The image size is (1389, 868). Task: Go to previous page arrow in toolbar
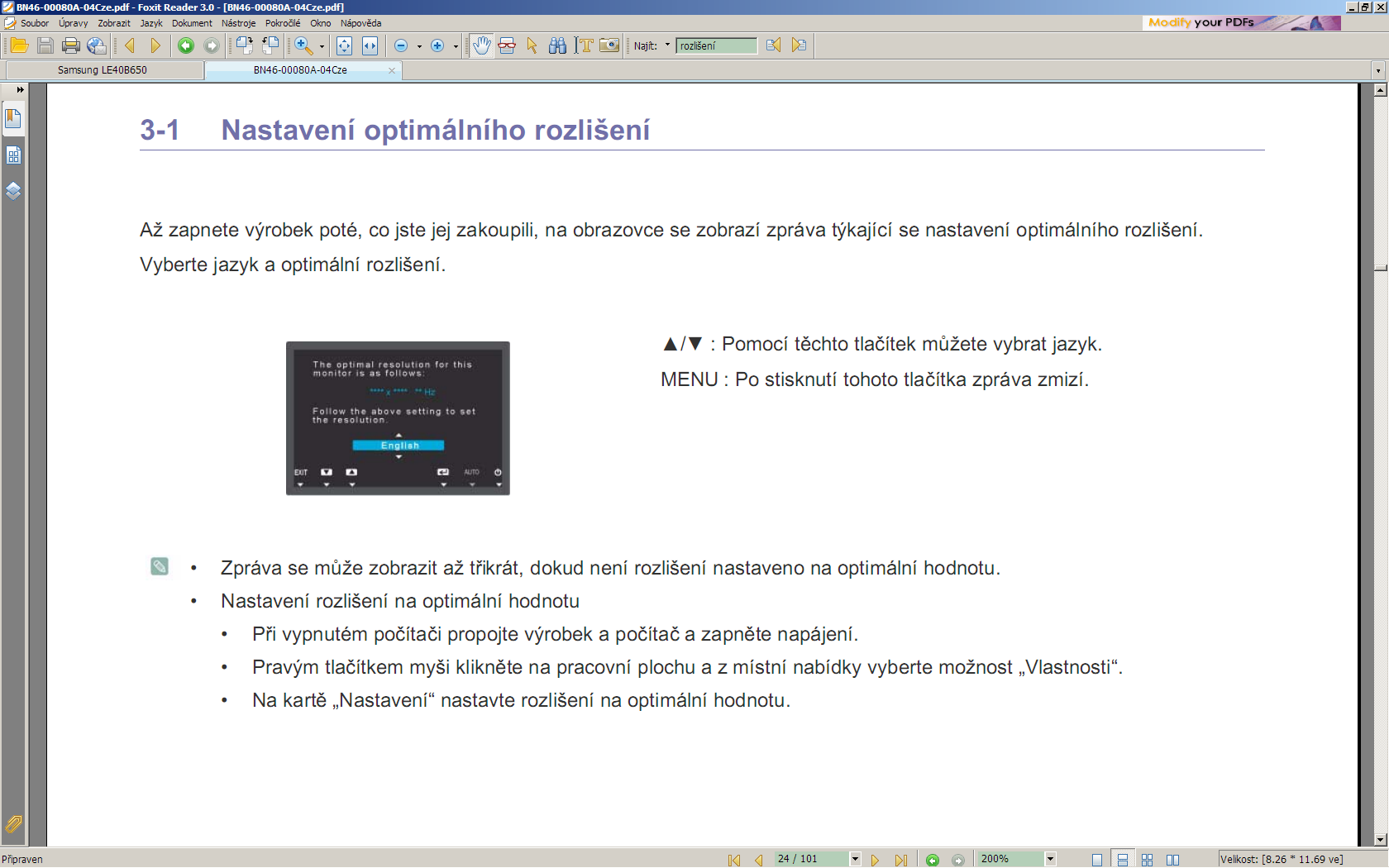(x=130, y=45)
